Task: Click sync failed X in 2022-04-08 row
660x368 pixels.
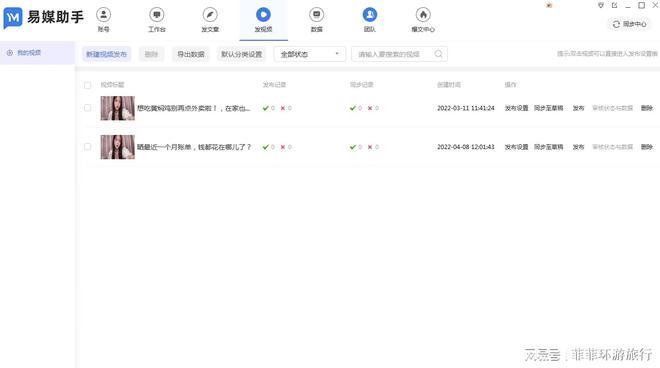Action: 370,147
